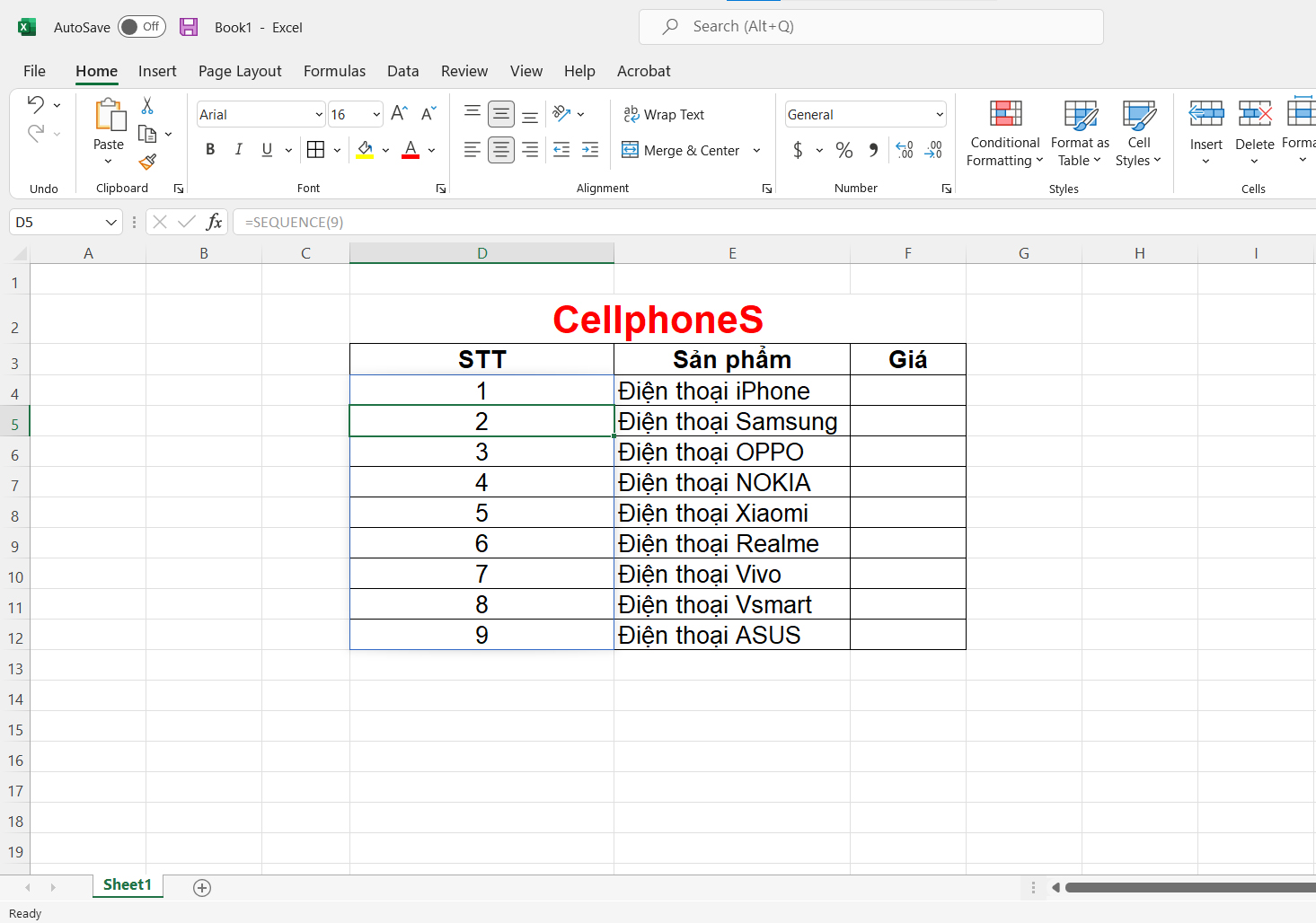Click the Search (Alt+Q) box

pos(871,27)
